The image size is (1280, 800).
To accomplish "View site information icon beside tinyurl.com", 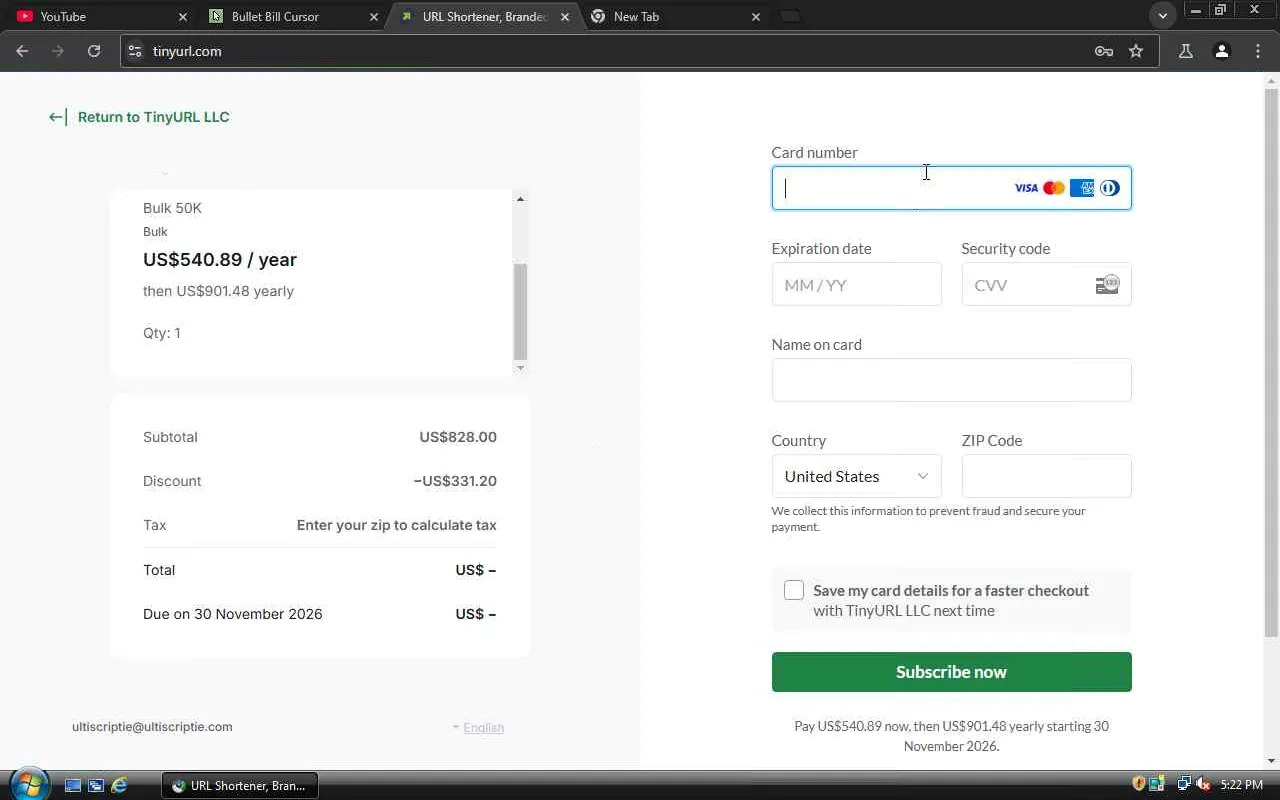I will [x=136, y=51].
